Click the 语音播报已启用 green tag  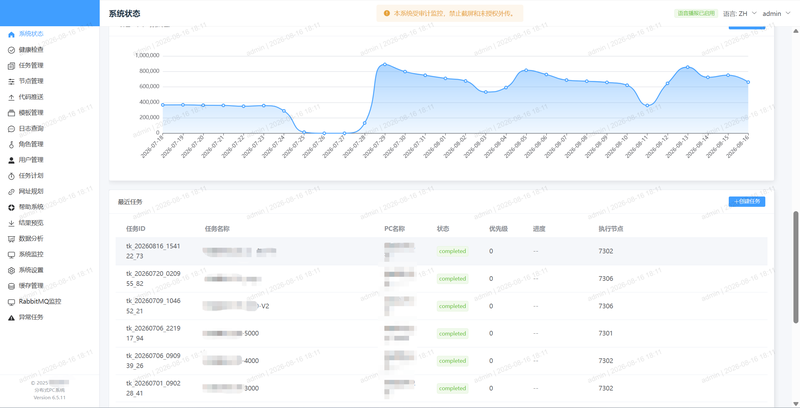[x=696, y=14]
